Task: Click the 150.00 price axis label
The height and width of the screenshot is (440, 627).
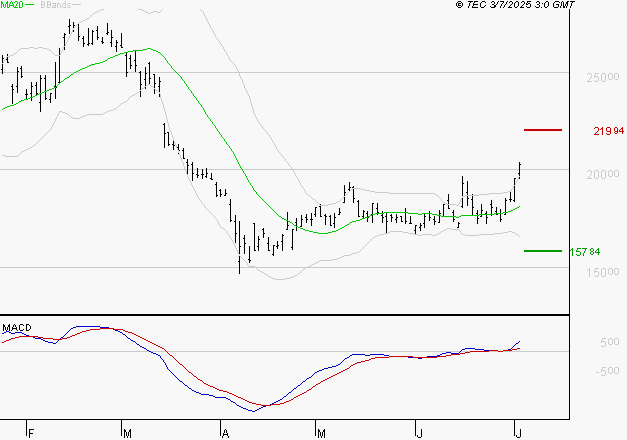Action: (x=603, y=272)
